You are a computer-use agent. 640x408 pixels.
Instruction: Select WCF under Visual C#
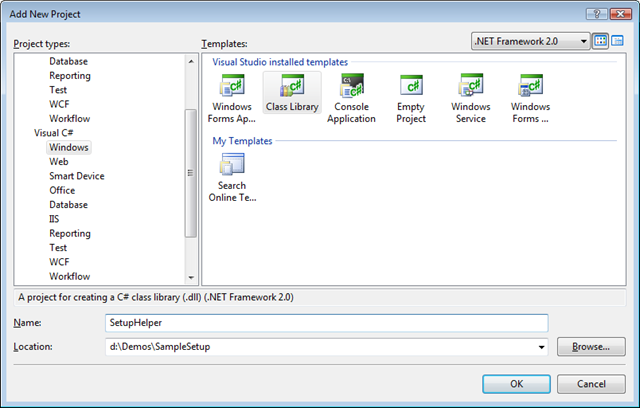tap(59, 262)
